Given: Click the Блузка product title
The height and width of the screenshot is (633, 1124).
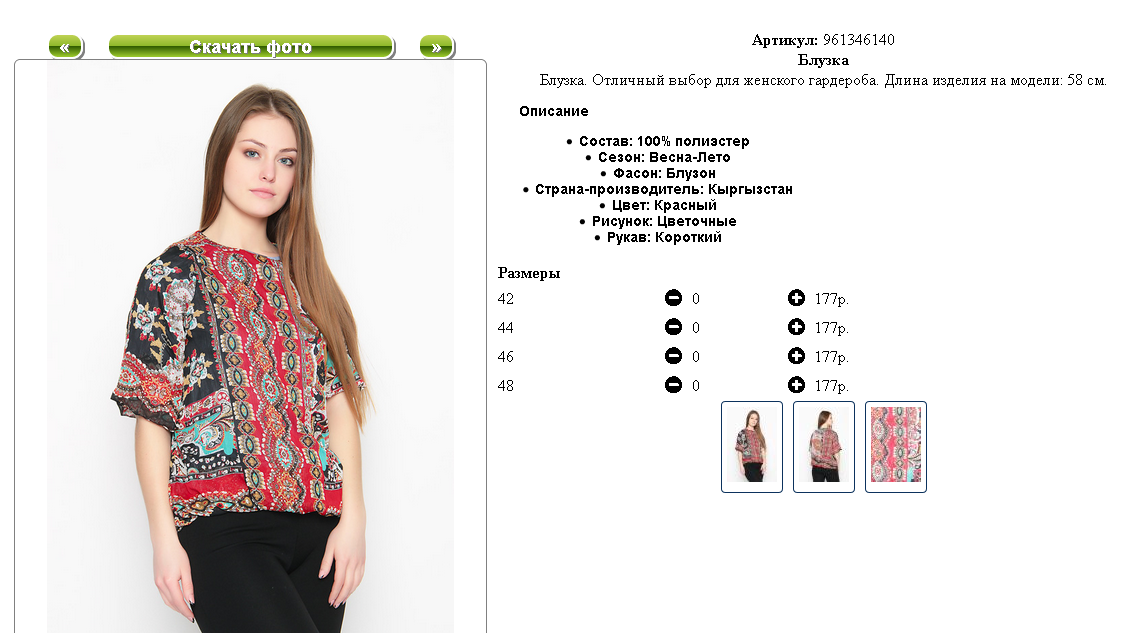Looking at the screenshot, I should [823, 60].
